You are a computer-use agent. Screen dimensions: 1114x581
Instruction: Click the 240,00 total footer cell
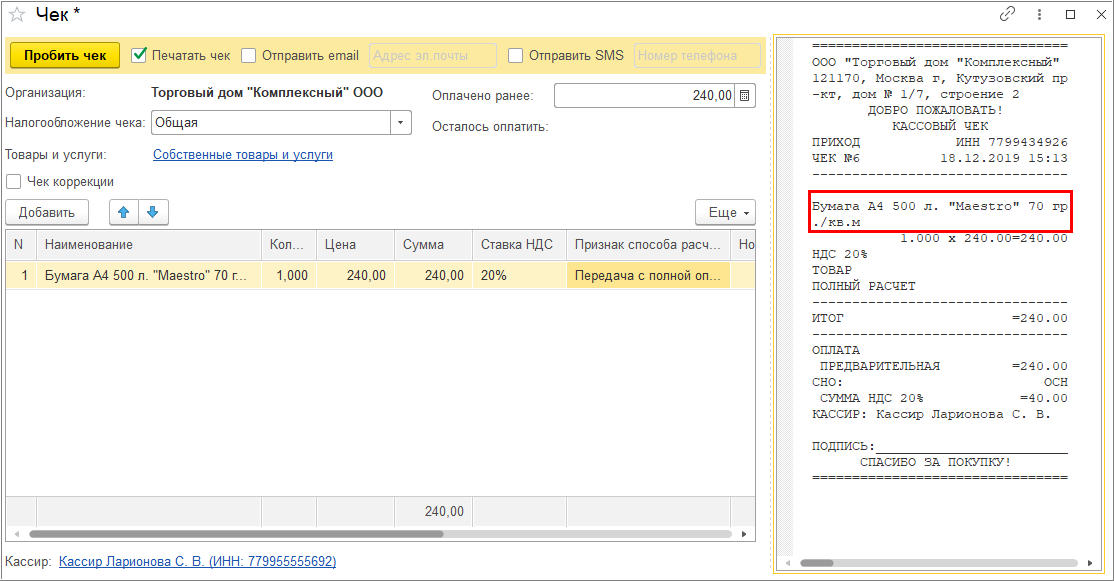tap(433, 511)
